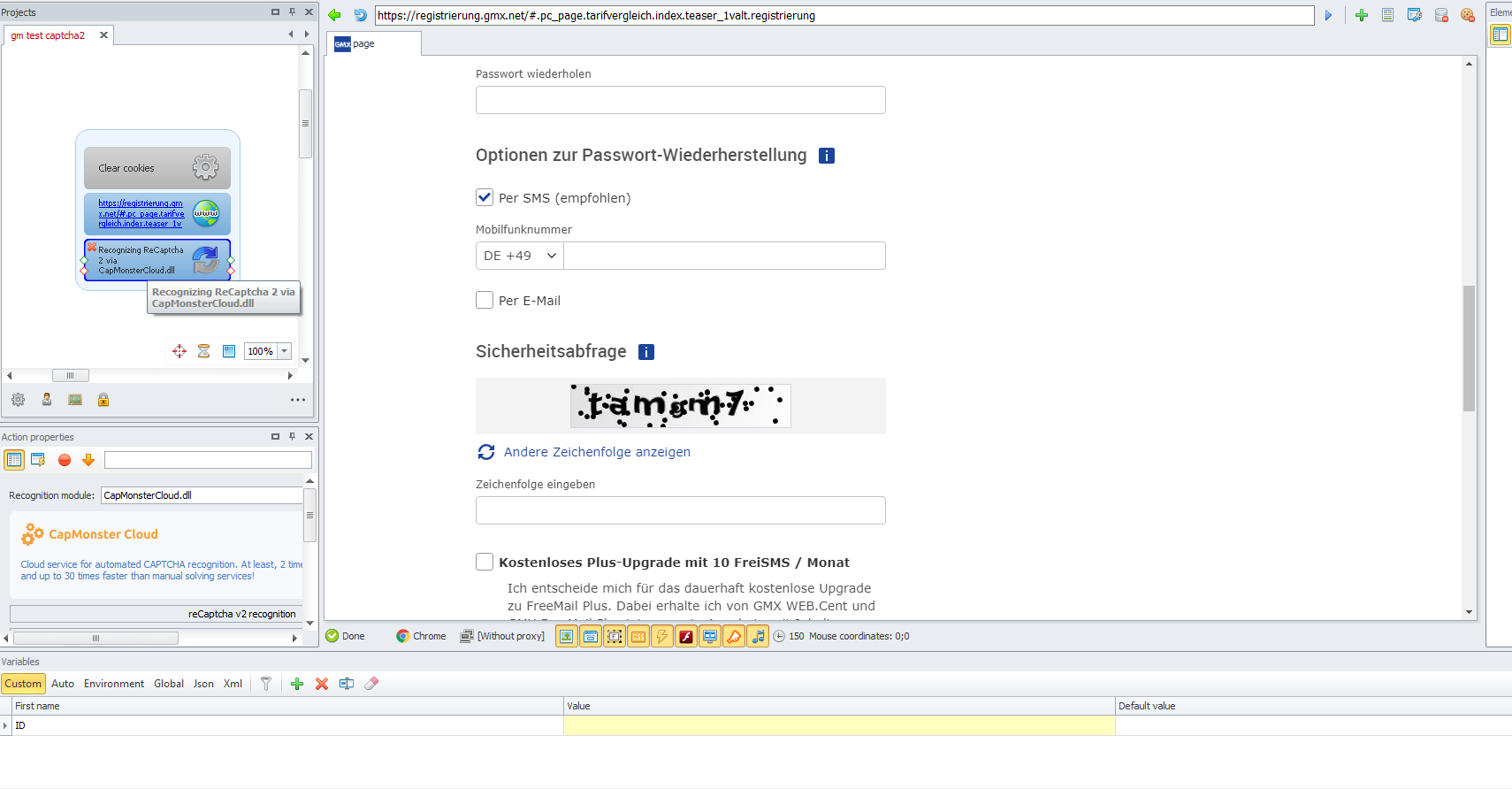Switch to Xml variables tab
The image size is (1512, 789).
click(233, 684)
